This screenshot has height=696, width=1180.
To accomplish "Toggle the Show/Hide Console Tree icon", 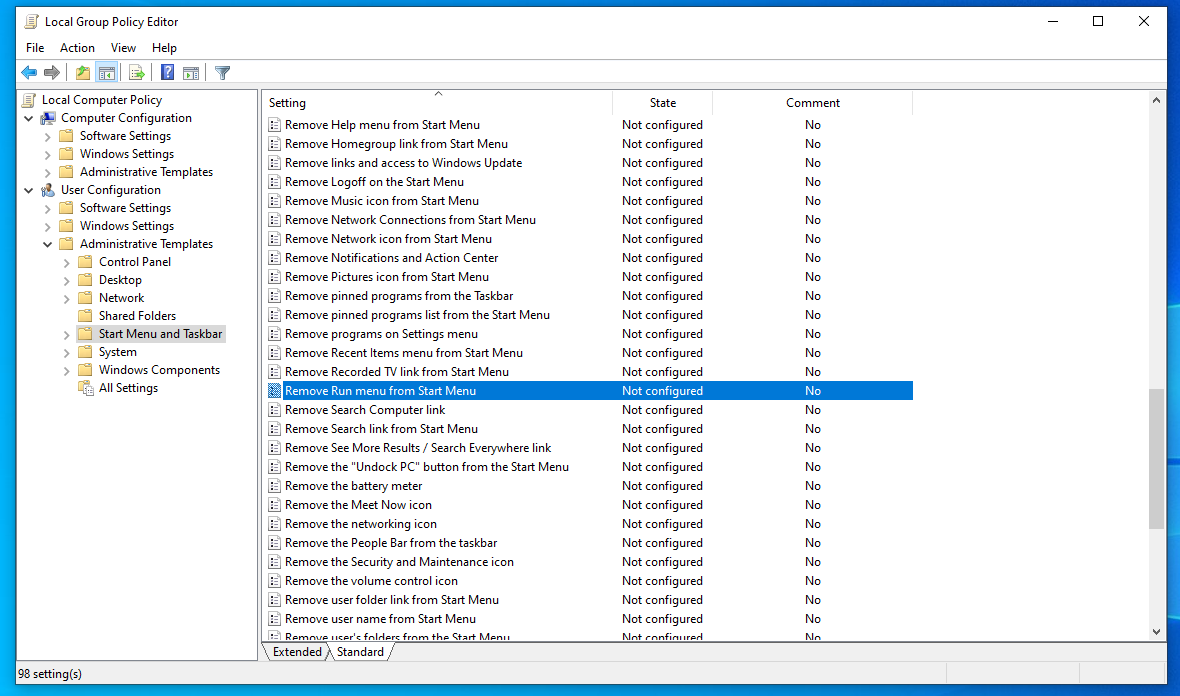I will (x=106, y=72).
